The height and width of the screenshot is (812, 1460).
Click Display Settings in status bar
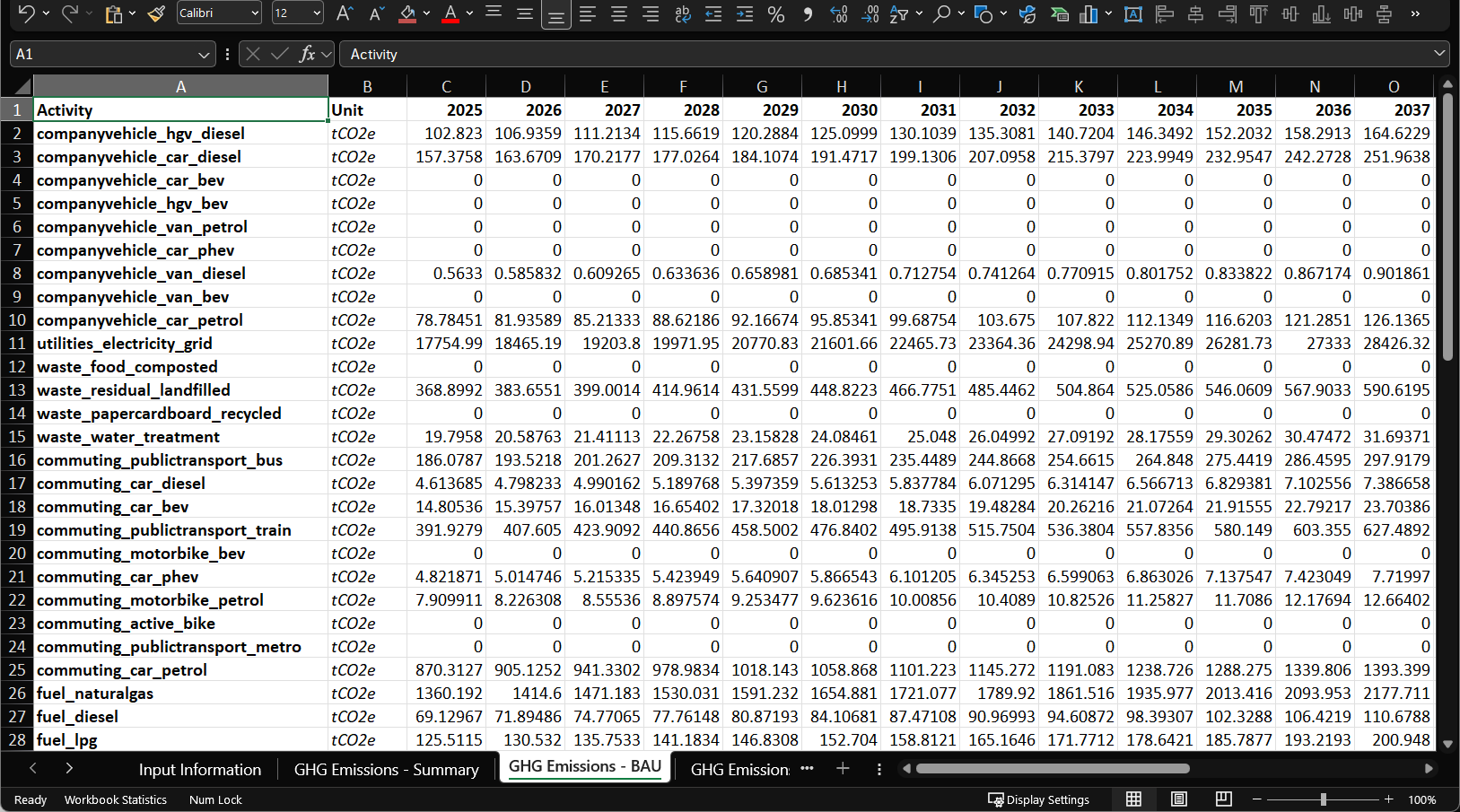tap(1038, 799)
